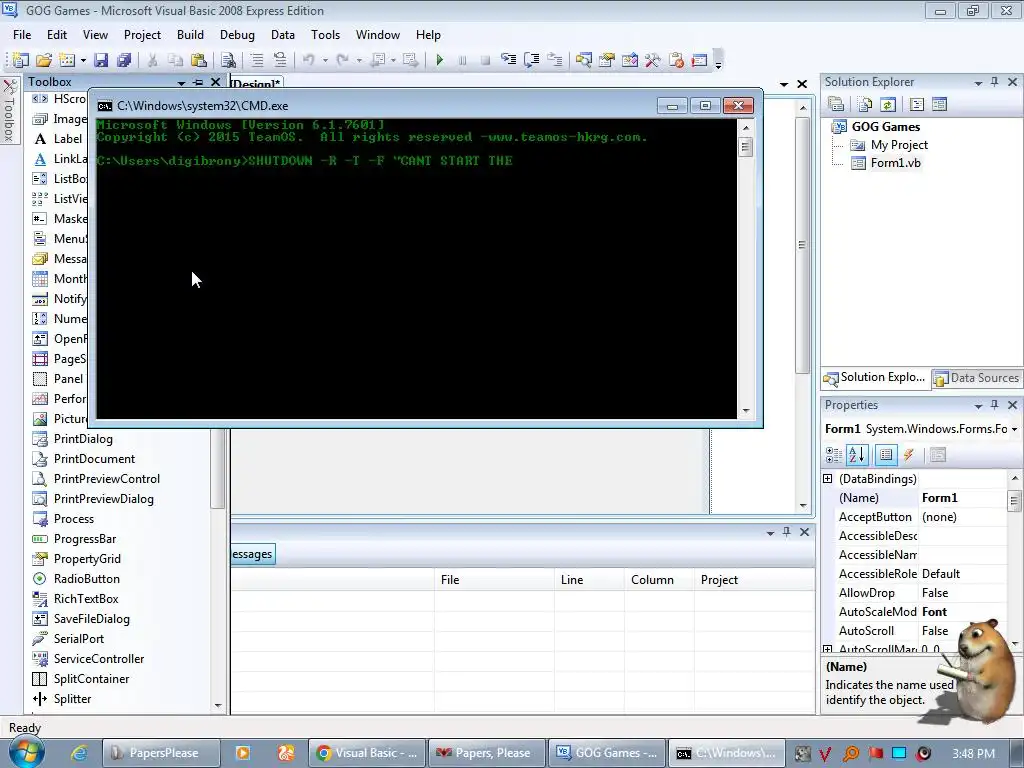The height and width of the screenshot is (768, 1024).
Task: Click the Messages filter button in Error List
Action: tap(252, 554)
